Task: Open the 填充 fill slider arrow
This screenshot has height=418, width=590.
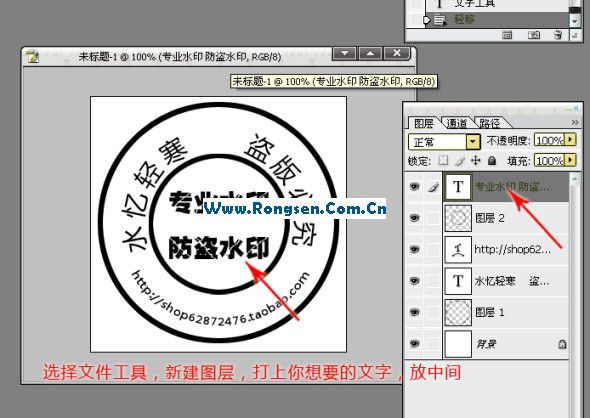Action: pyautogui.click(x=570, y=160)
